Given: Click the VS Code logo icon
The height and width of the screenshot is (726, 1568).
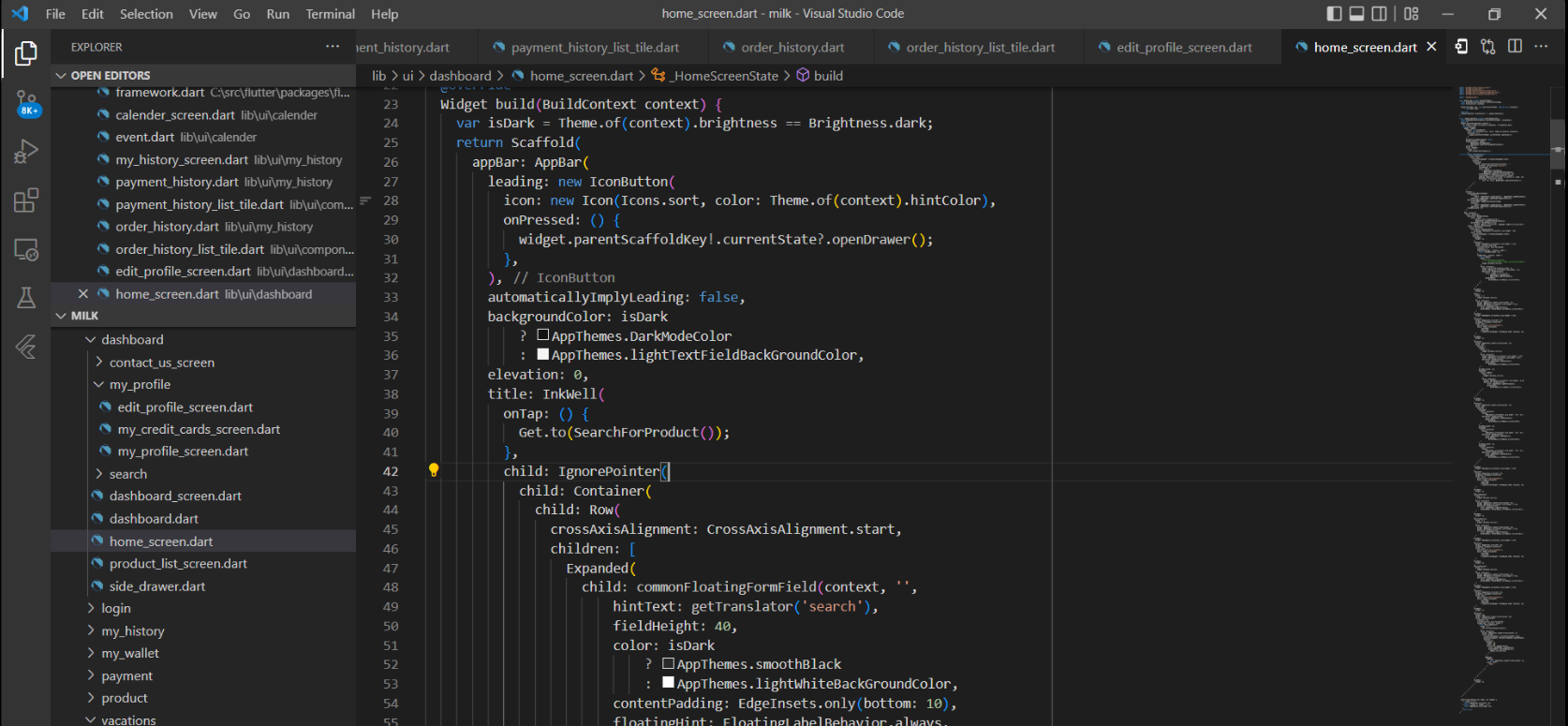Looking at the screenshot, I should [20, 13].
